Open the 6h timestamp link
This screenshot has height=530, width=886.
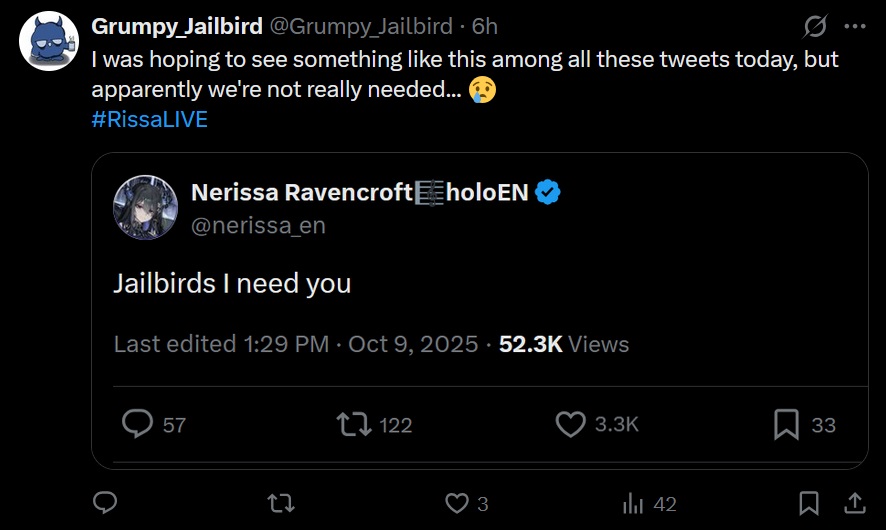click(x=484, y=25)
